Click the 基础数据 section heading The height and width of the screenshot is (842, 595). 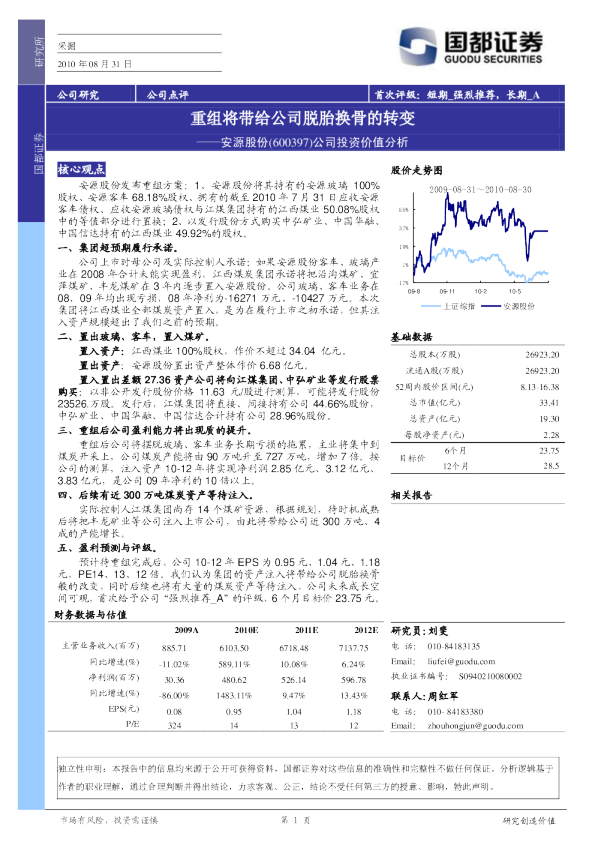pyautogui.click(x=411, y=337)
